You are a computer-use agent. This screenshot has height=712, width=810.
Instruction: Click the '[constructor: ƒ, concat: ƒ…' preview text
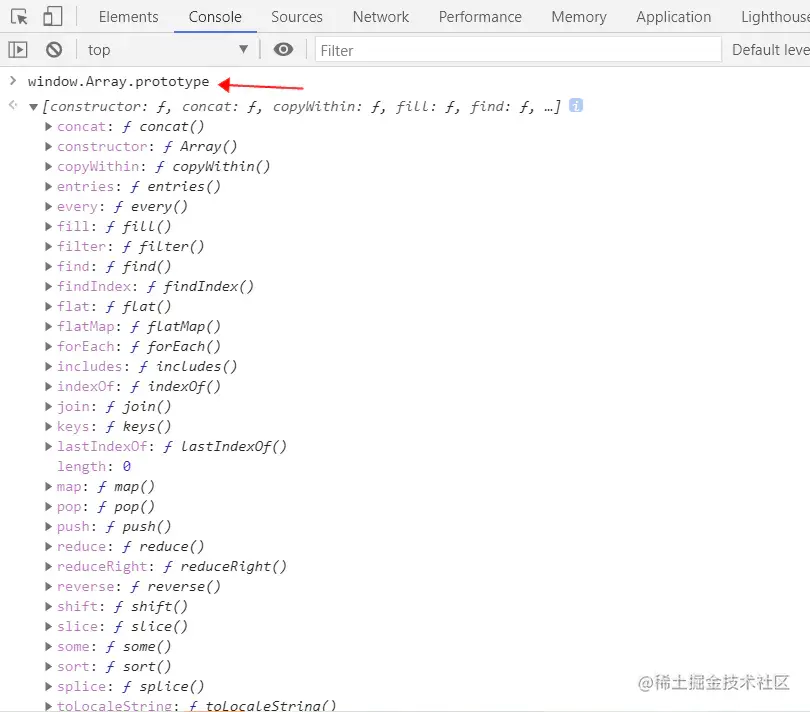pyautogui.click(x=302, y=106)
